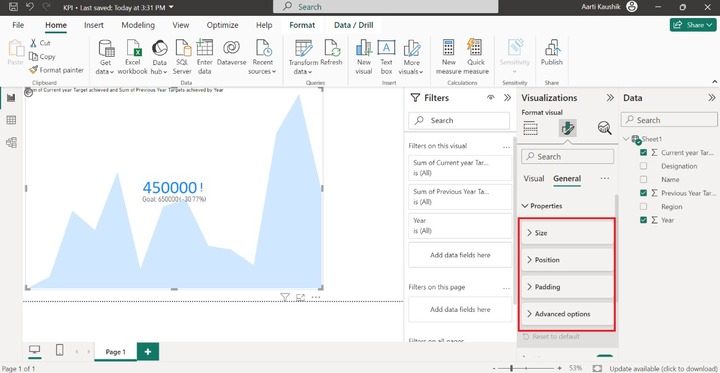Image resolution: width=720 pixels, height=373 pixels.
Task: Search fields in Data pane
Action: (x=669, y=120)
